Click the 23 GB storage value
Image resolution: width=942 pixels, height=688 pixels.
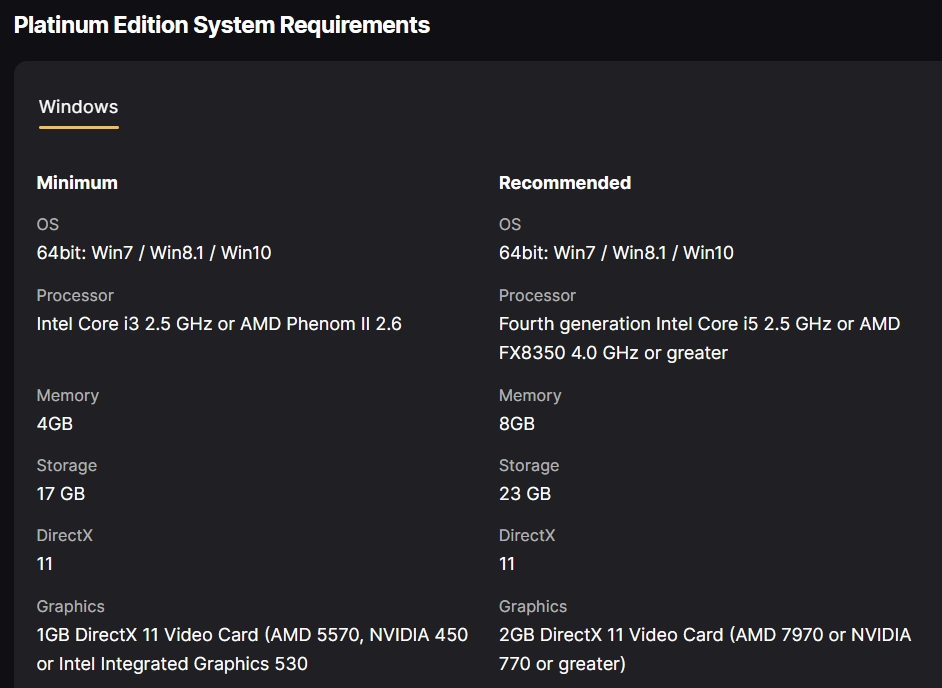524,494
